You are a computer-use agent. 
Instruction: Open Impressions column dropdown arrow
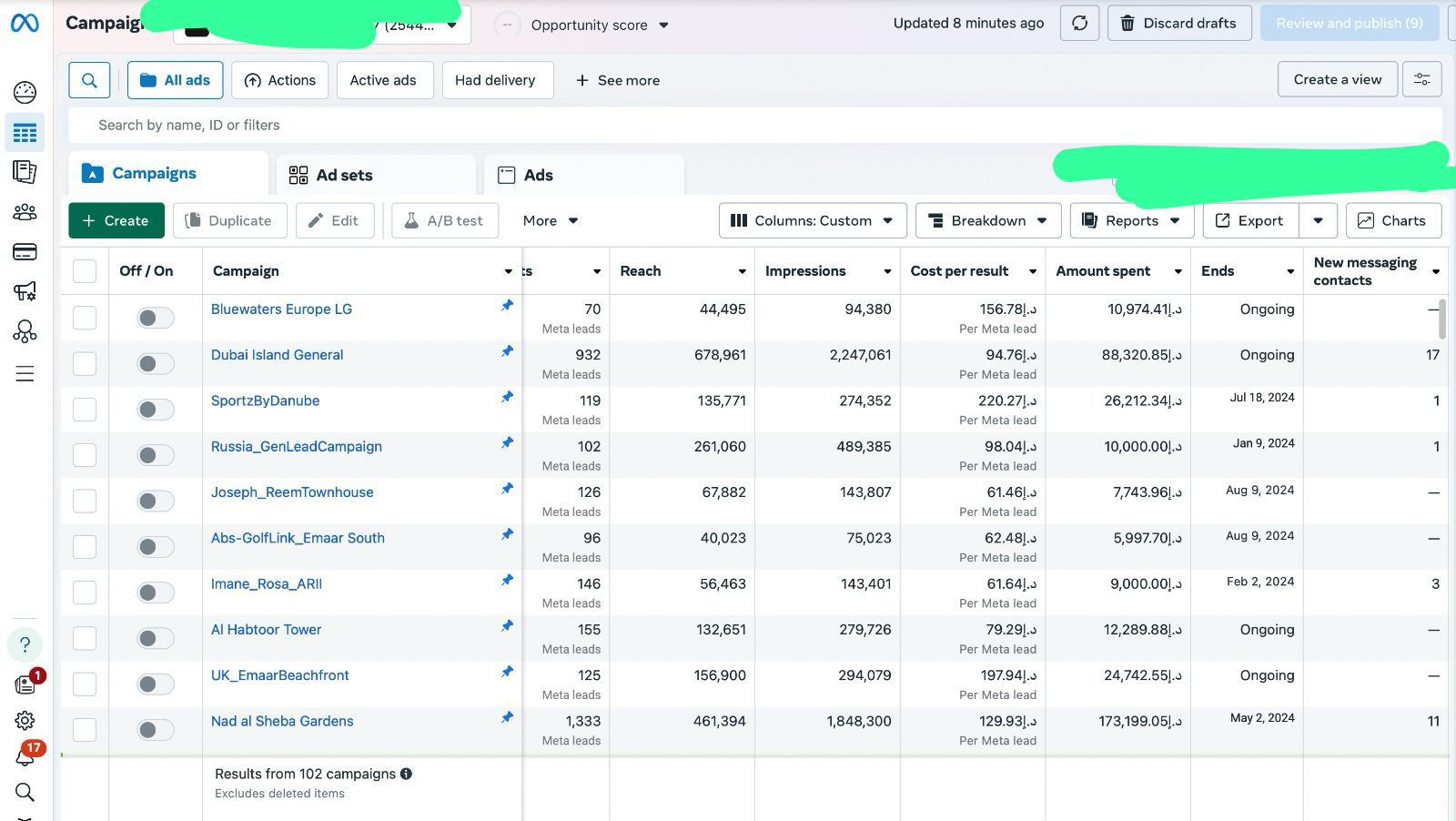click(887, 271)
